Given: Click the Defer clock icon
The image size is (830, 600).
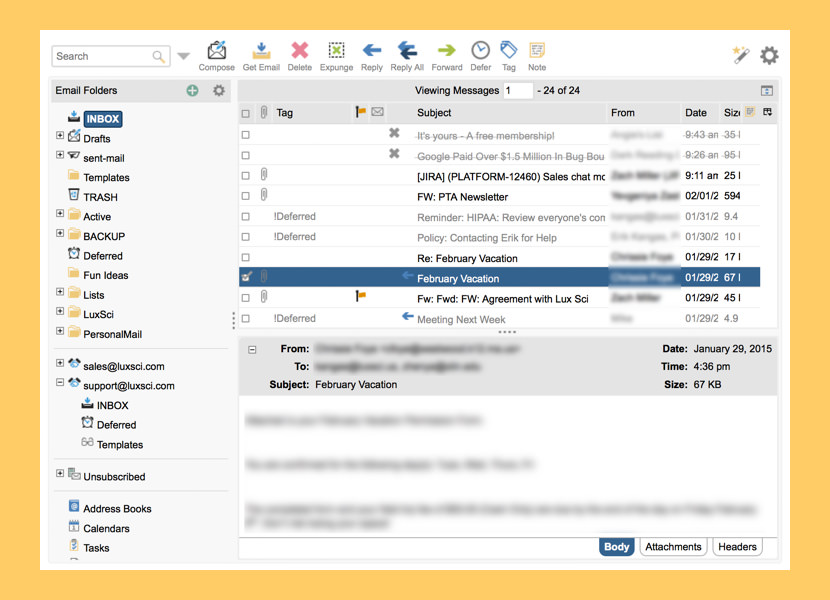Looking at the screenshot, I should tap(481, 50).
